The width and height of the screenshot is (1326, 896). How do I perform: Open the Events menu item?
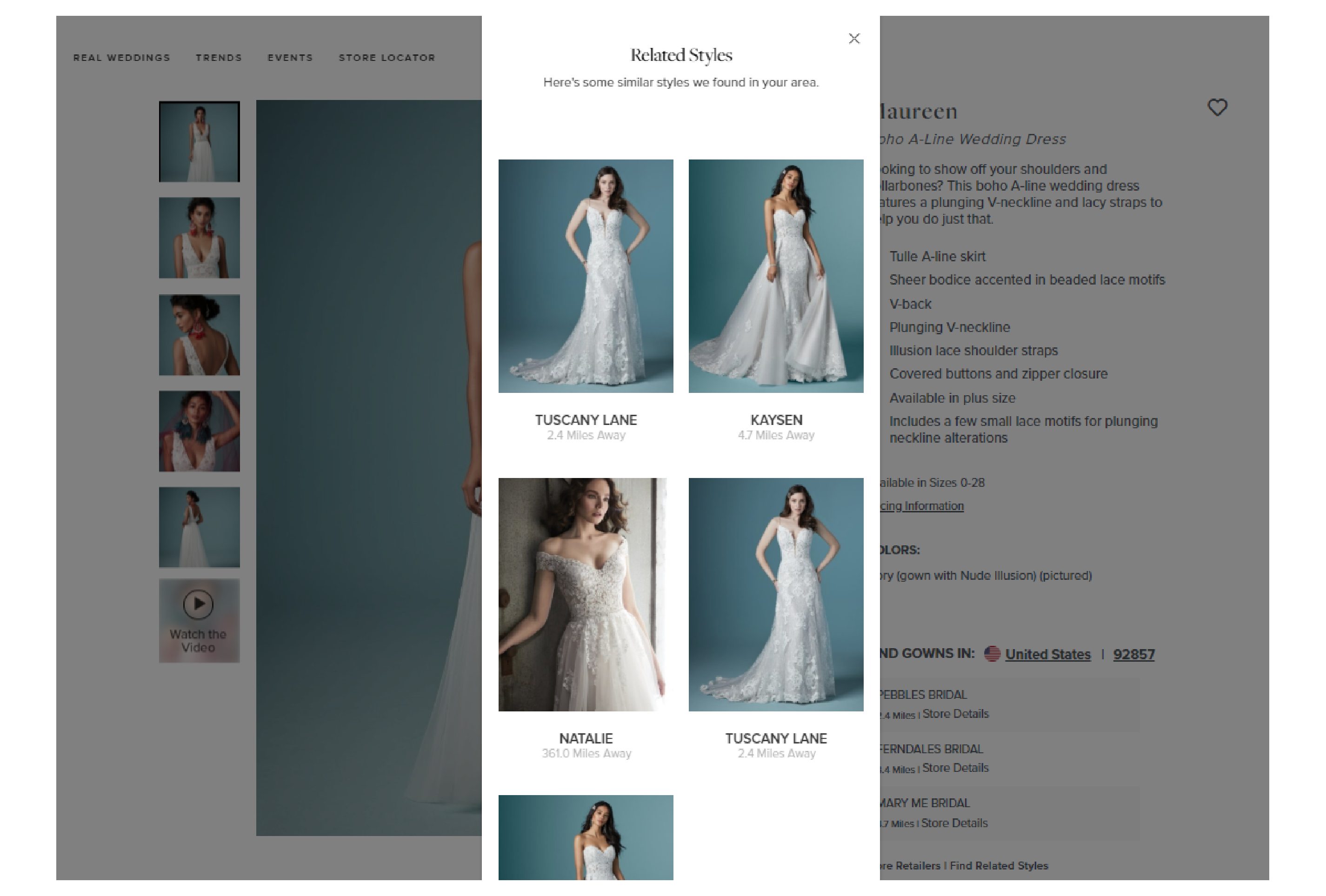click(290, 58)
